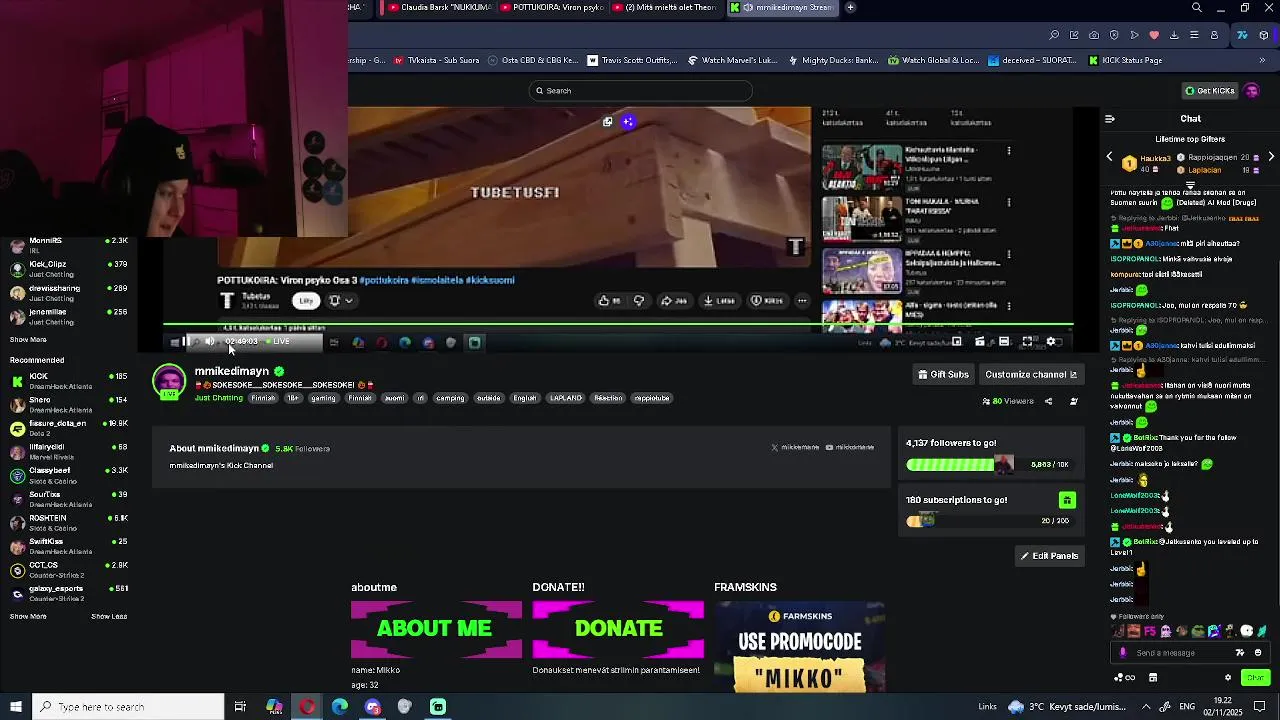This screenshot has width=1280, height=720.
Task: Click the Edit Panels button
Action: [x=1049, y=556]
